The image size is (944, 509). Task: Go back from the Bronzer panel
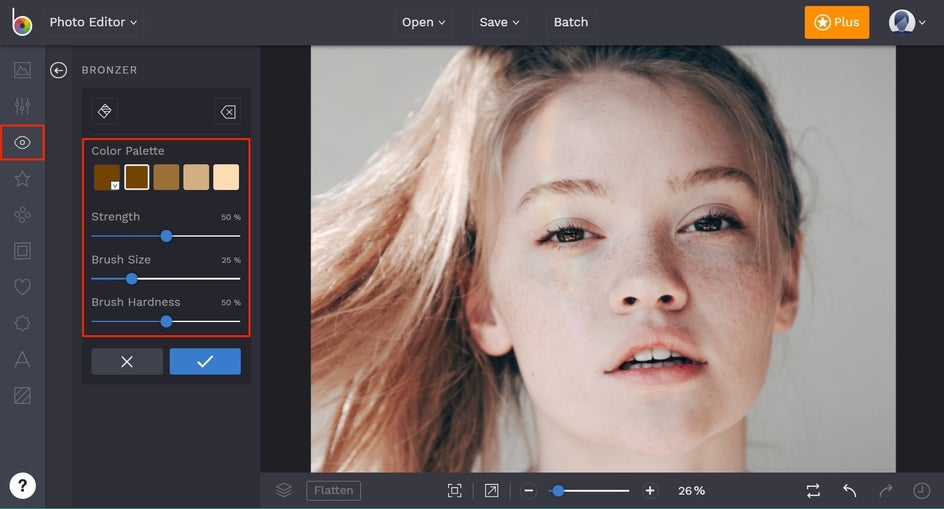[59, 70]
